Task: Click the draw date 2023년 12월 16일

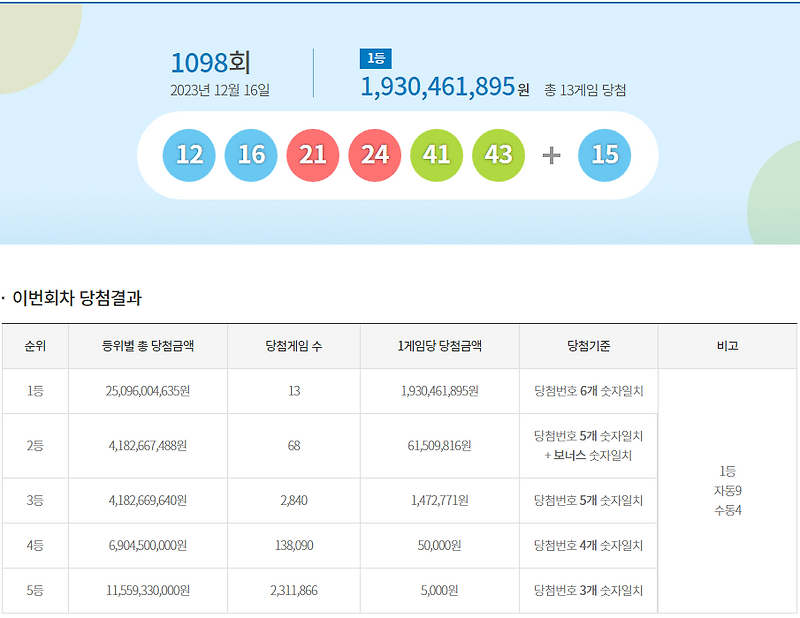Action: point(220,90)
